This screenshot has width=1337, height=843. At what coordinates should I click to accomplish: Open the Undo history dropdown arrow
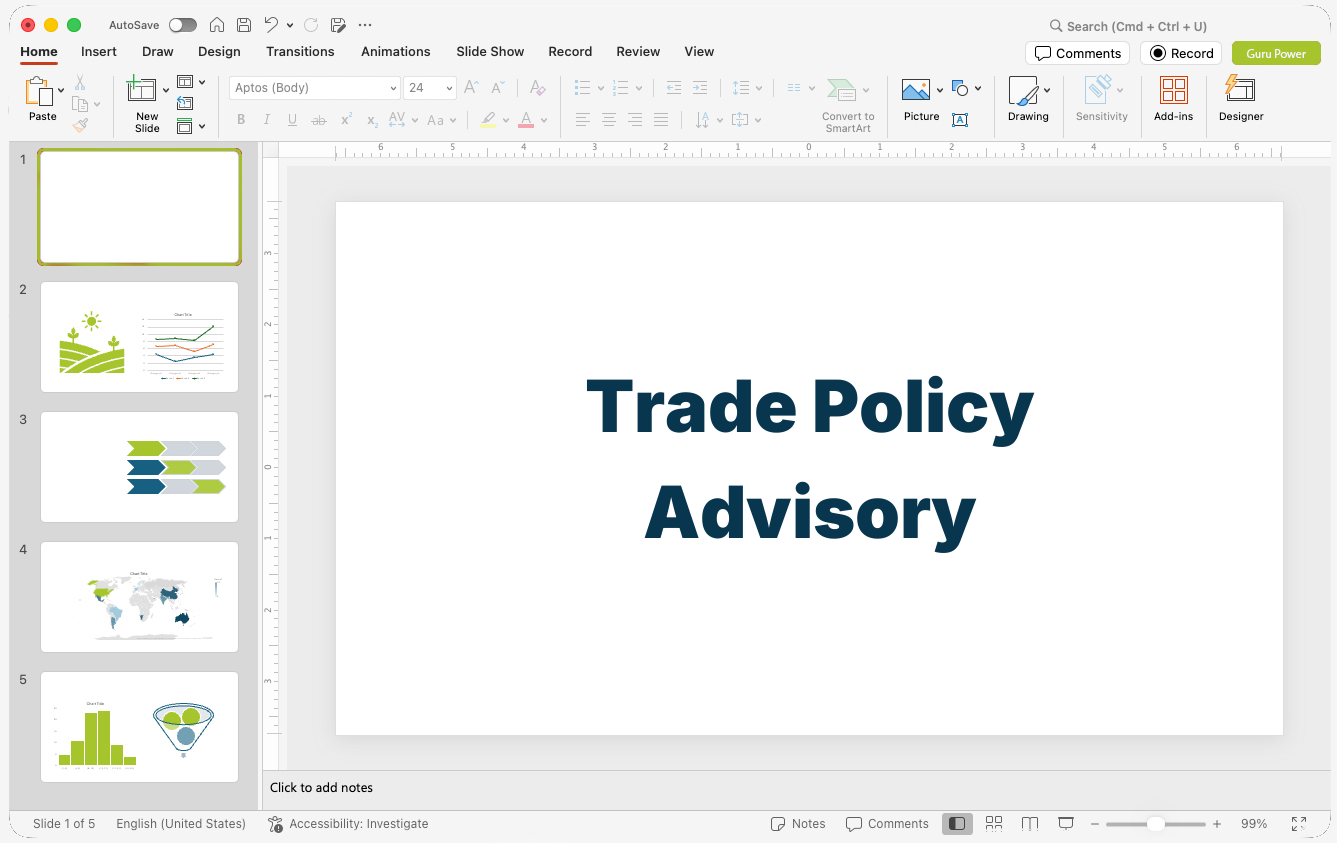(290, 25)
